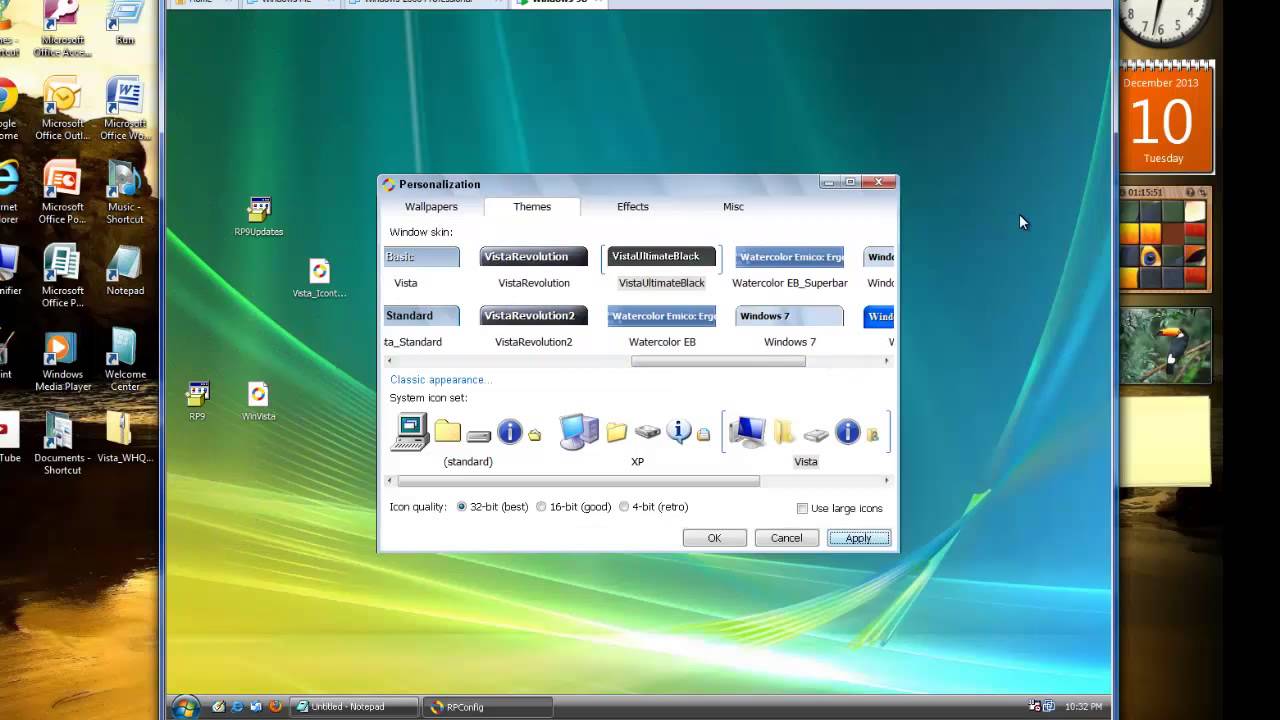Choose 16-bit (good) icon quality
This screenshot has height=720, width=1280.
click(x=574, y=507)
